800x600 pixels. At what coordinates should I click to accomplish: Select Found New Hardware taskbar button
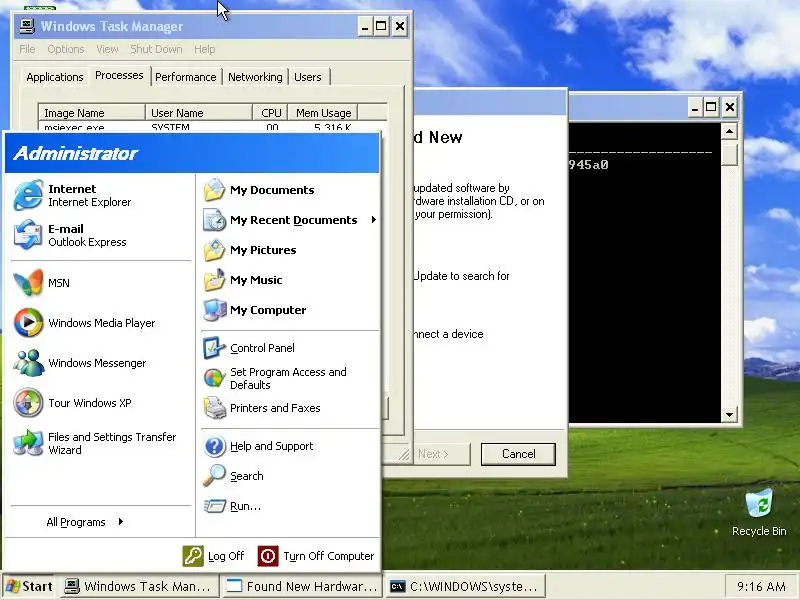click(x=302, y=586)
